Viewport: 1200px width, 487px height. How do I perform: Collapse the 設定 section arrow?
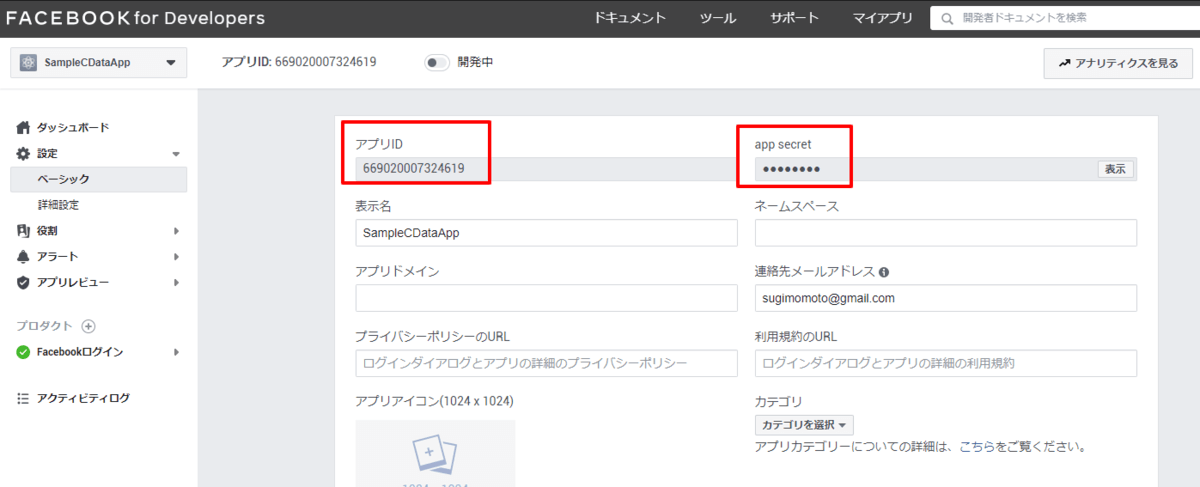pos(176,154)
